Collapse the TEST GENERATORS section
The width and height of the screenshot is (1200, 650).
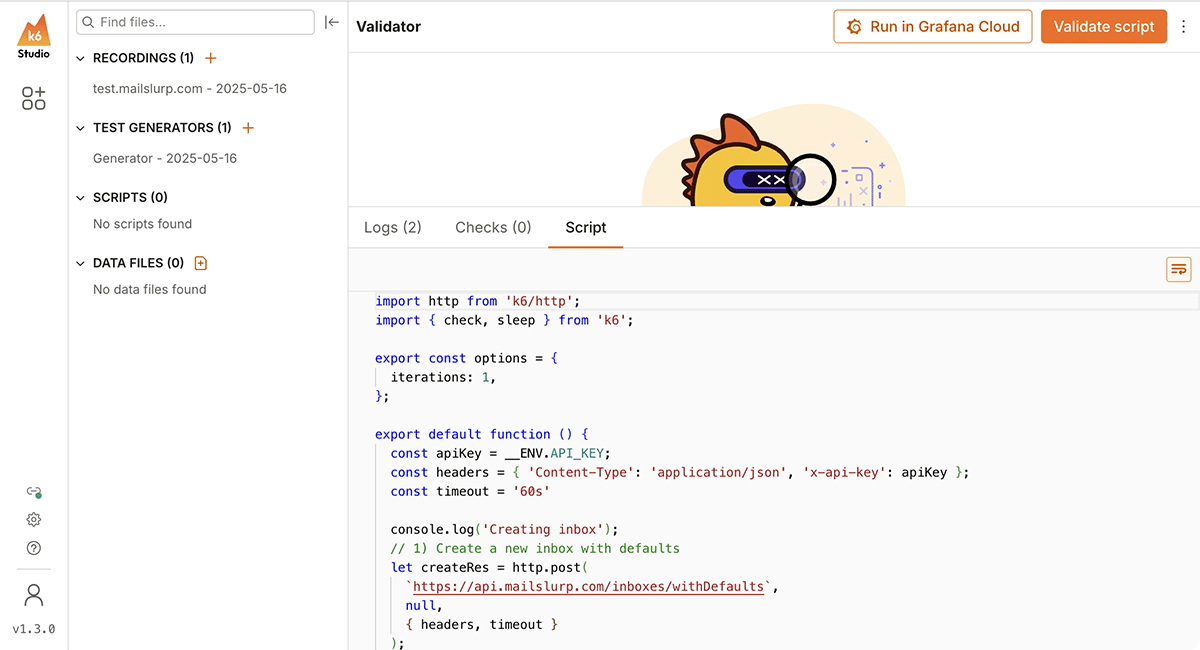coord(81,128)
